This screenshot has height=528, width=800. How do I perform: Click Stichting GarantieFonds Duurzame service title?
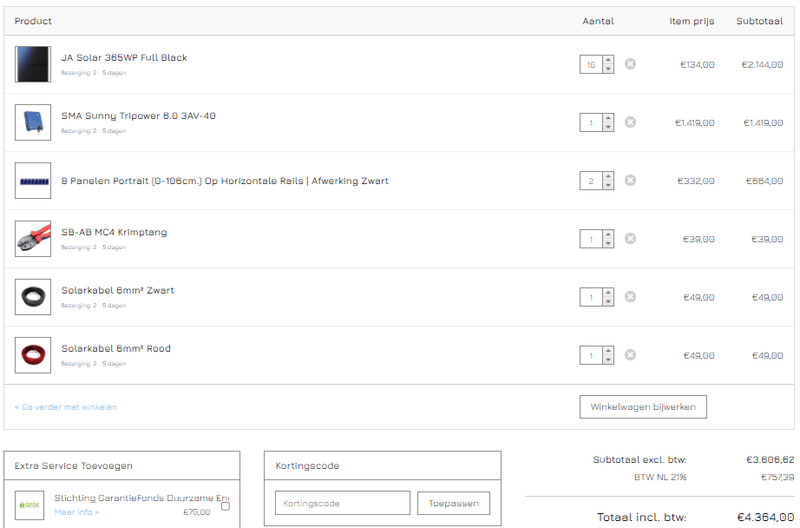(x=141, y=498)
